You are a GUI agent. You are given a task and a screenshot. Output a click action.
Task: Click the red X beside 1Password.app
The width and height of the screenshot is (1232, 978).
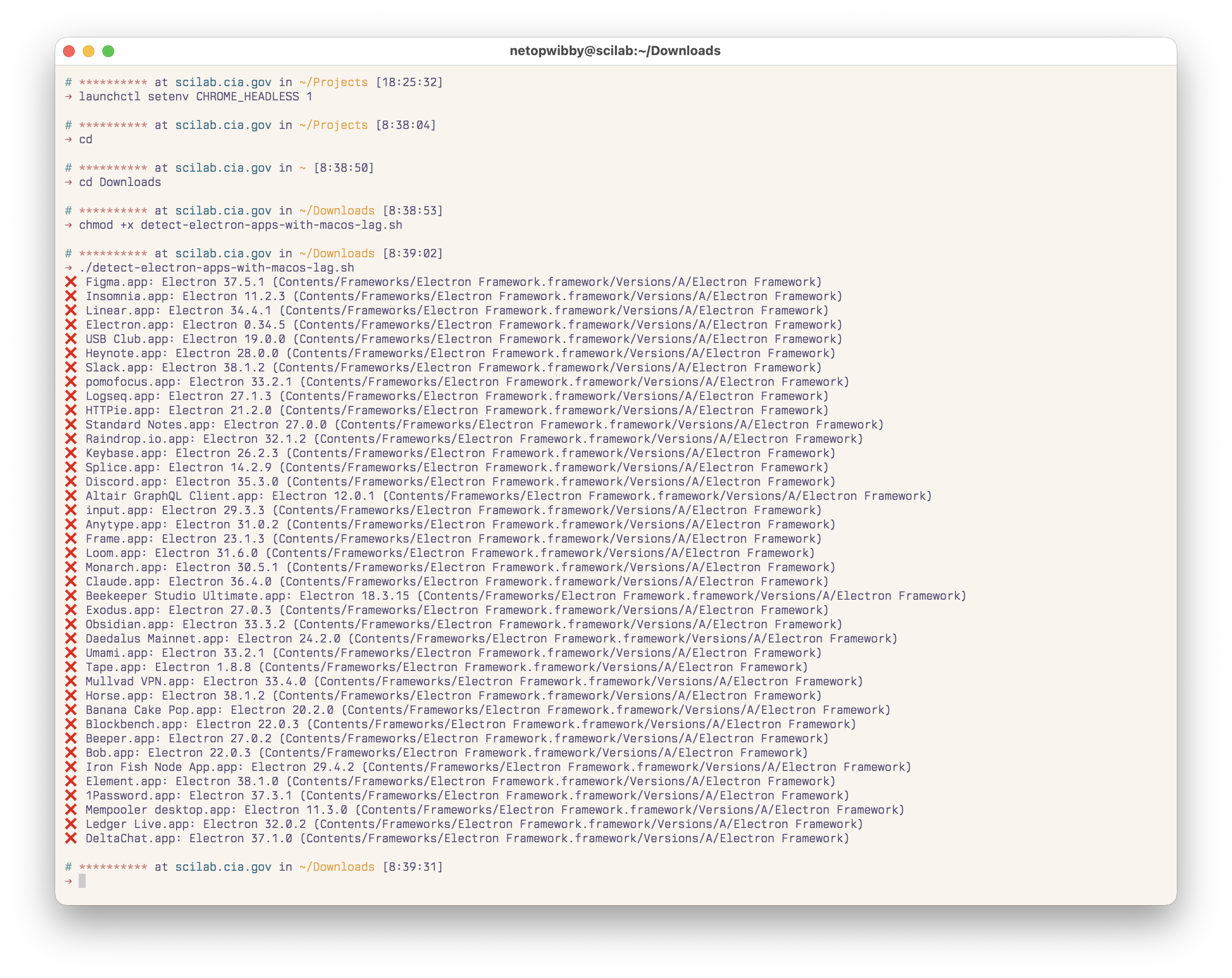(x=71, y=795)
